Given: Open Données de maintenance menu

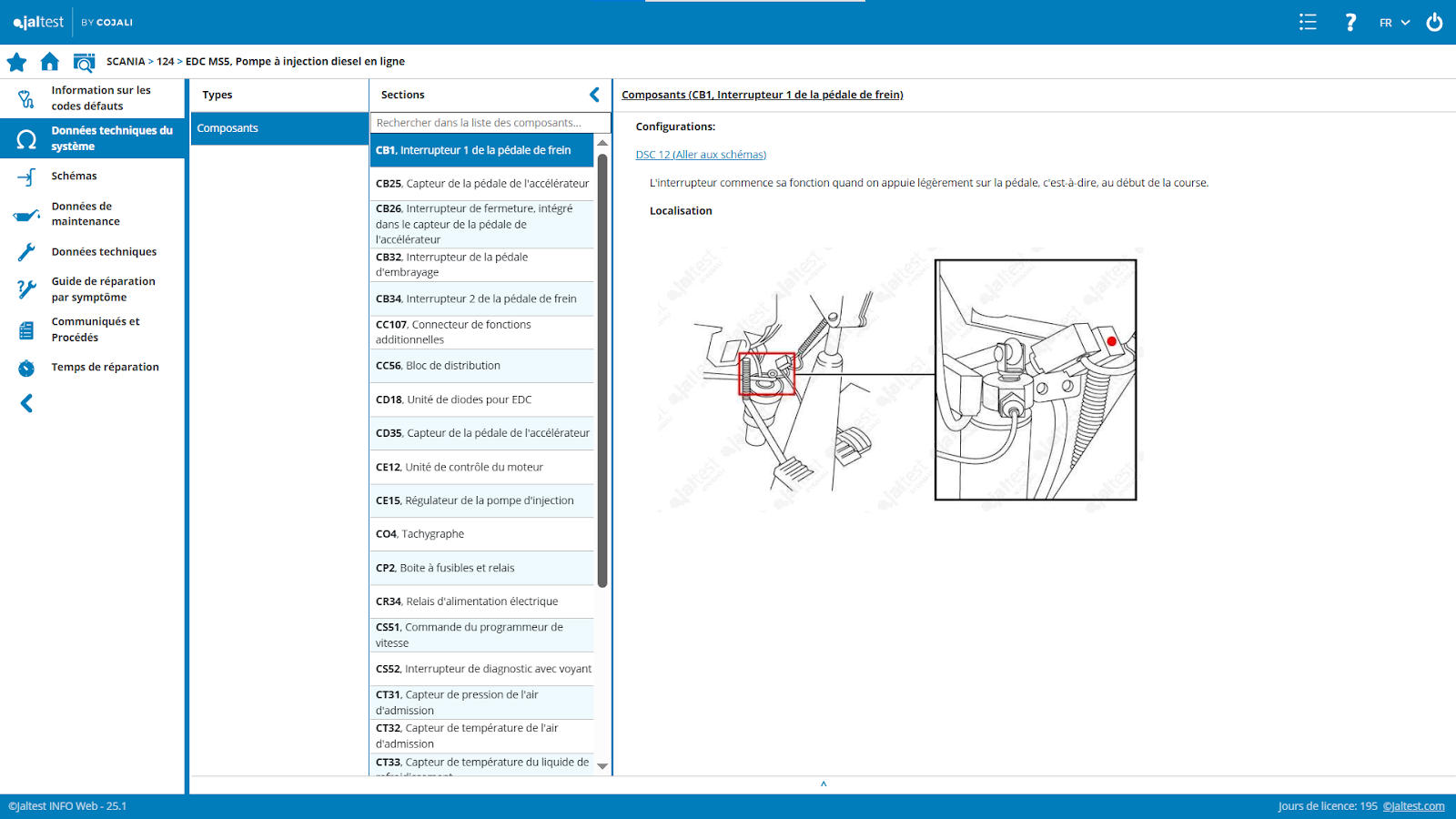Looking at the screenshot, I should pyautogui.click(x=86, y=214).
